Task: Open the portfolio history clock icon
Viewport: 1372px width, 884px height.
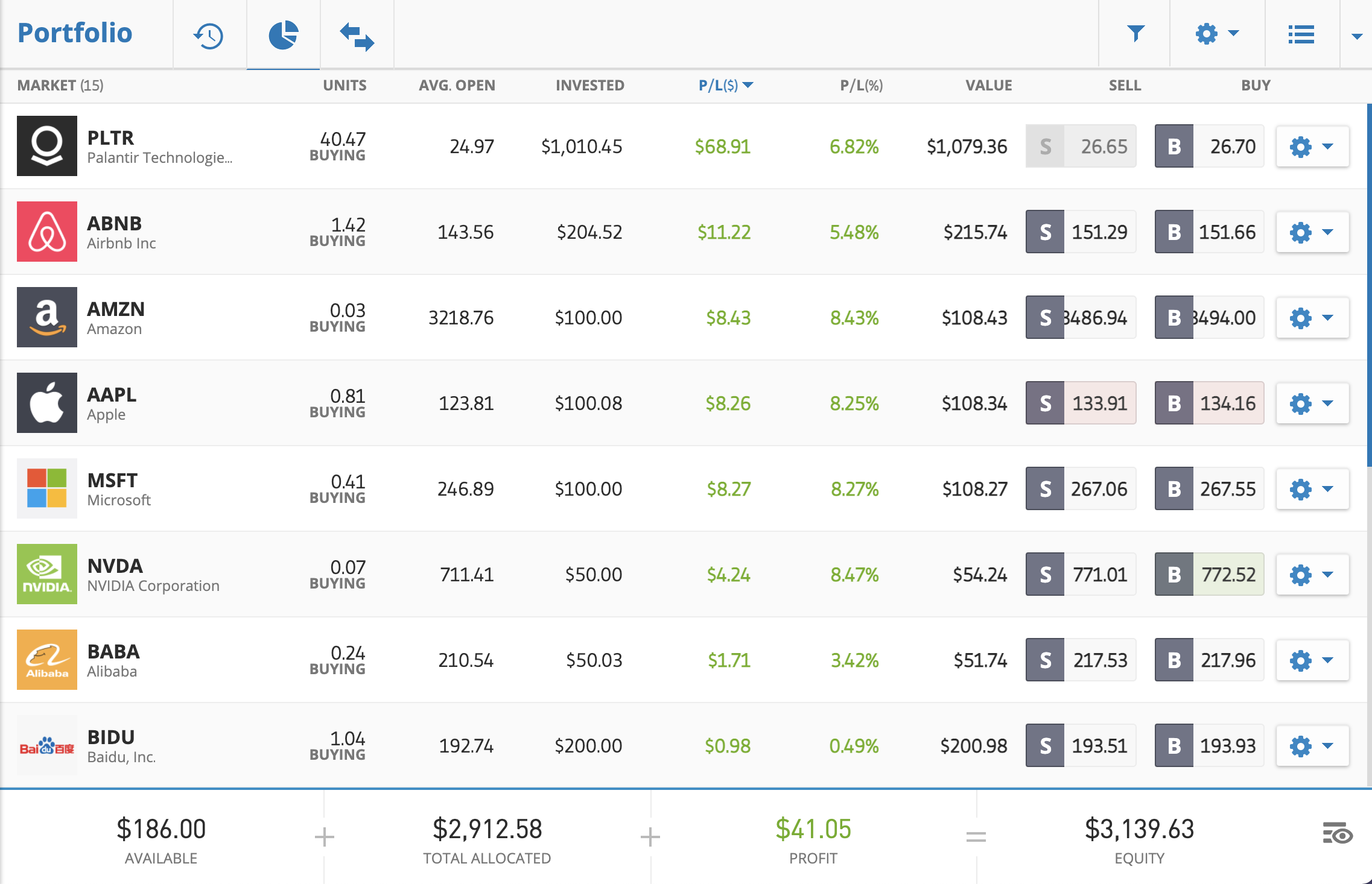Action: pyautogui.click(x=209, y=35)
